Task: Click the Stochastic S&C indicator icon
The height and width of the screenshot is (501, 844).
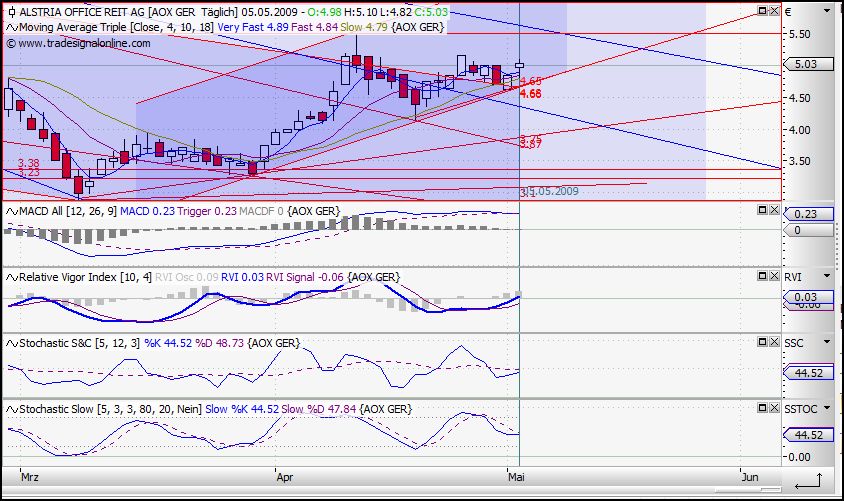Action: (x=12, y=343)
